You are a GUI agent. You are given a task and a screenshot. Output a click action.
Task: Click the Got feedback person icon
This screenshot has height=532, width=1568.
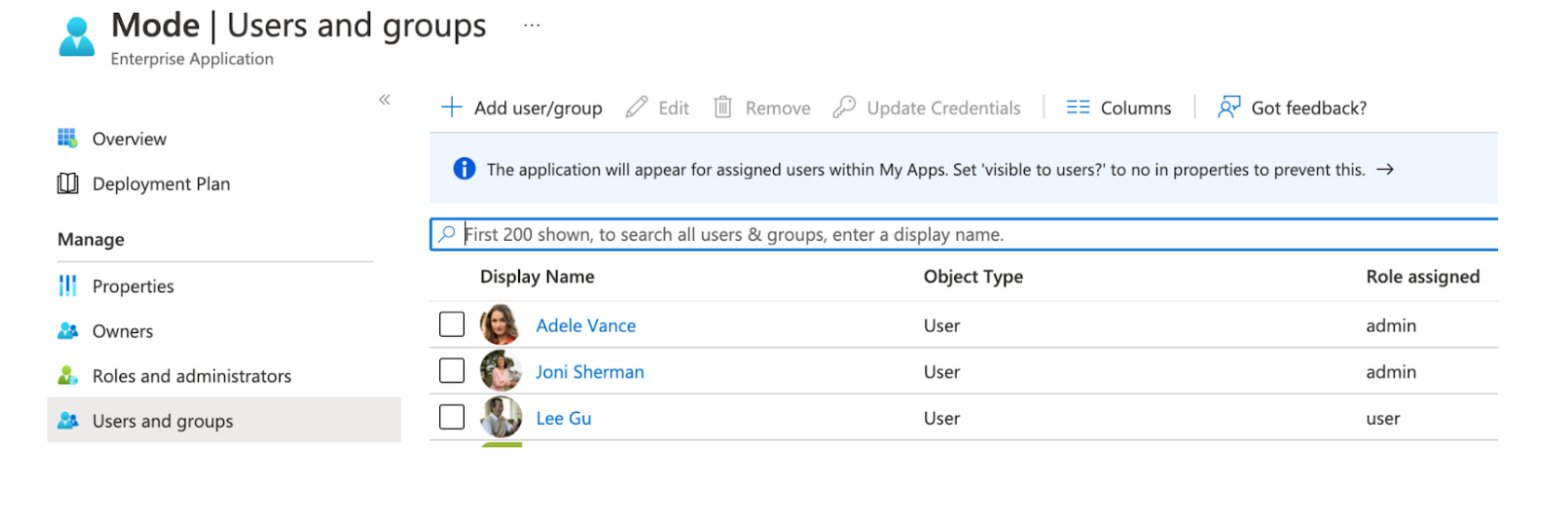pos(1229,107)
